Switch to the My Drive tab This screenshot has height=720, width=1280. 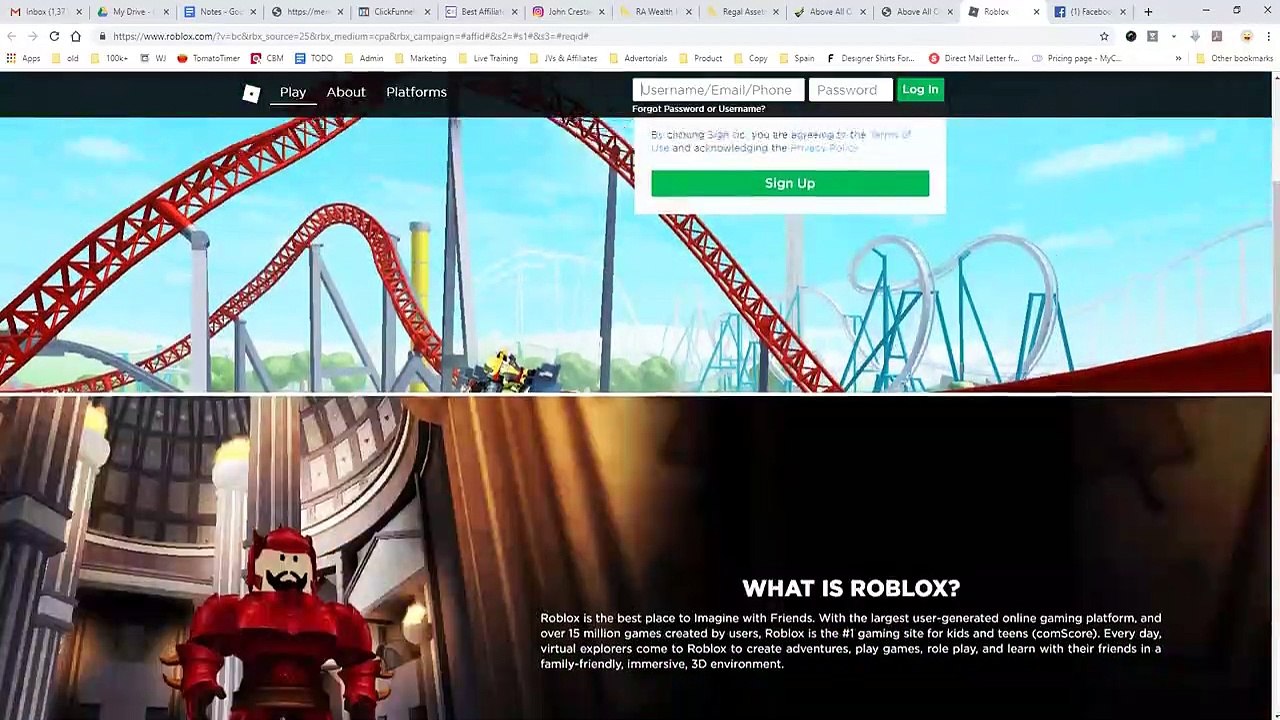(x=132, y=12)
